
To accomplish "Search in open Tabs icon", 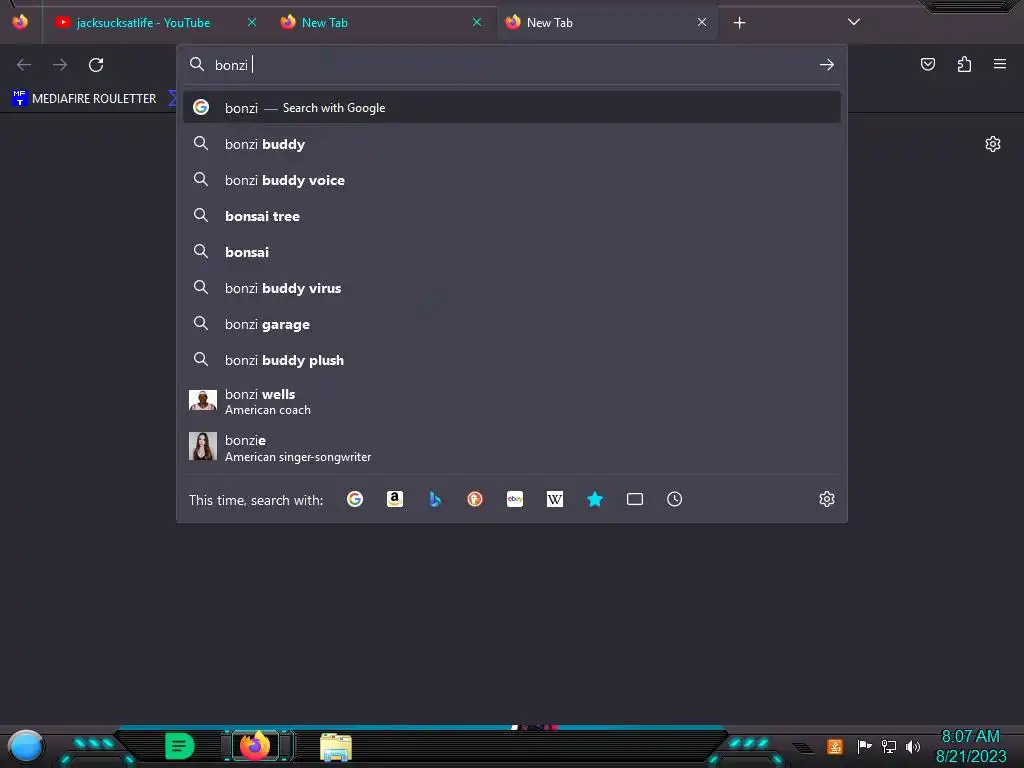I will (635, 499).
